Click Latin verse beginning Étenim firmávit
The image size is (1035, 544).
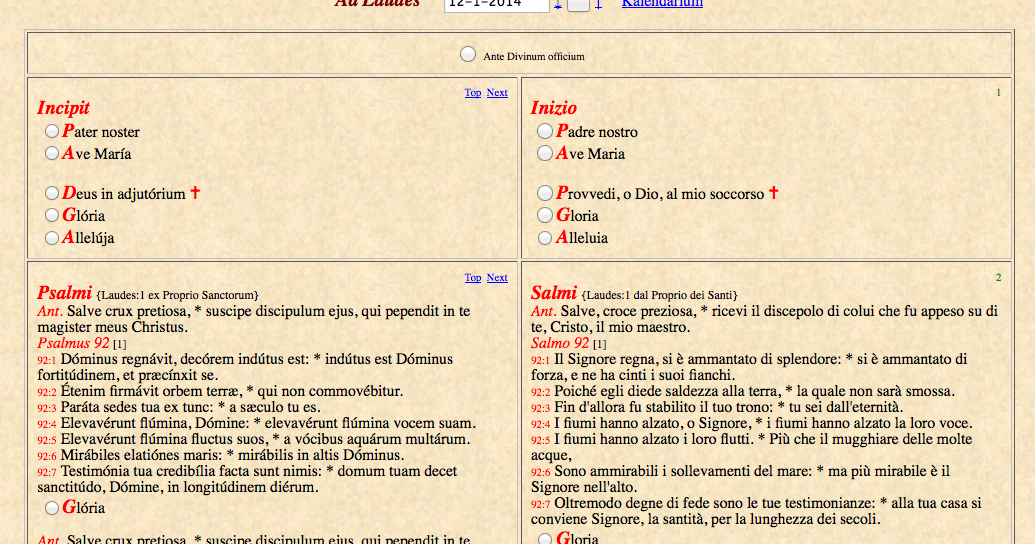[220, 391]
